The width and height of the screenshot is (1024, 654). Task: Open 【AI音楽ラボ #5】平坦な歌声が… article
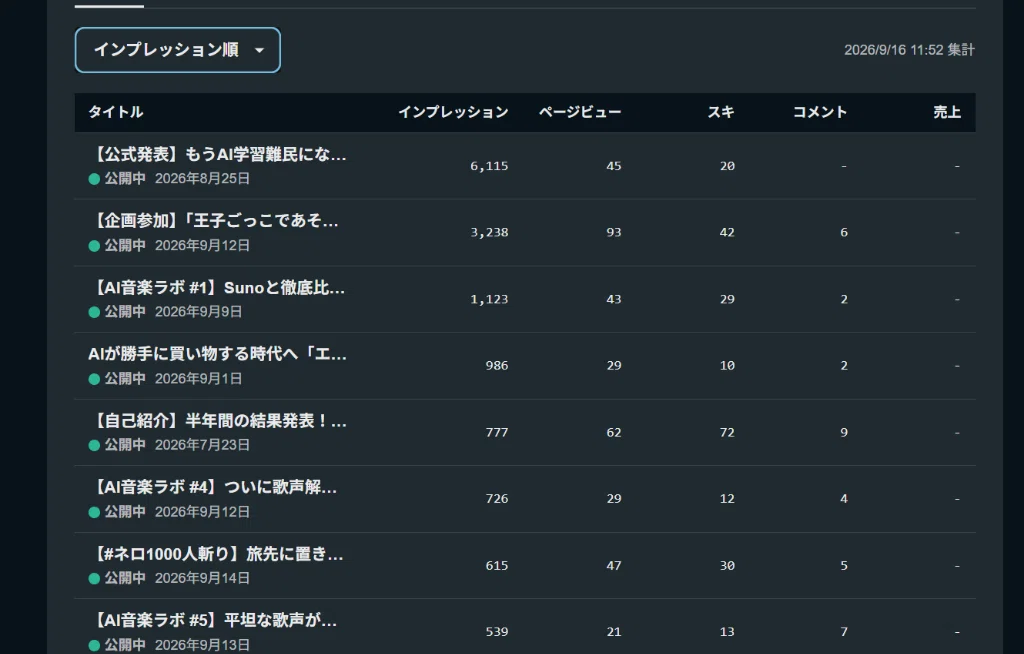click(212, 620)
